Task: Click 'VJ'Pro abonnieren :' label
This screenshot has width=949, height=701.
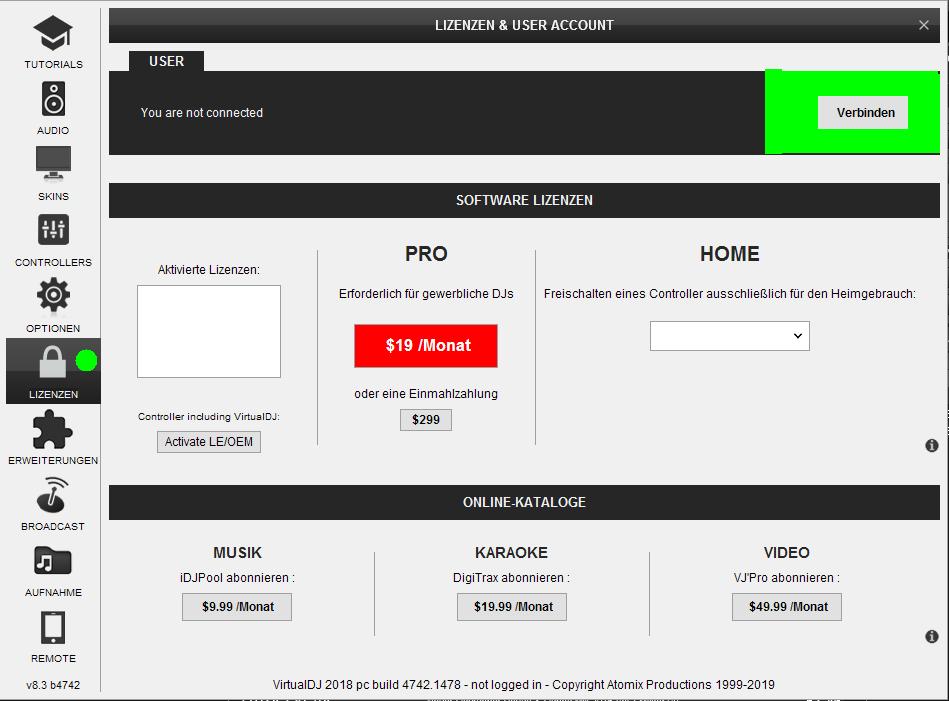Action: [787, 578]
